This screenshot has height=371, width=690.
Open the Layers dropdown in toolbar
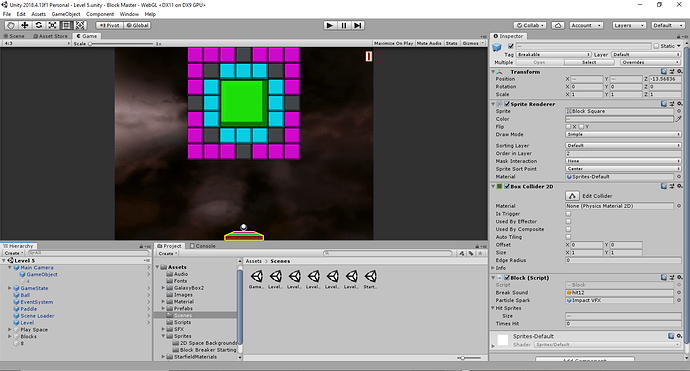tap(629, 26)
